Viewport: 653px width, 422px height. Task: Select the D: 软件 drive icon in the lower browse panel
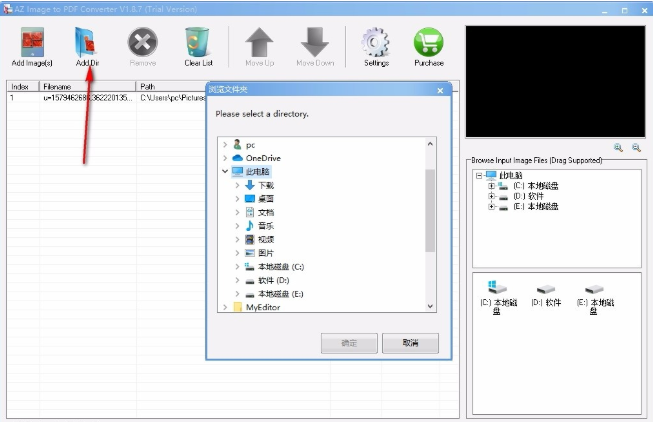pos(546,289)
